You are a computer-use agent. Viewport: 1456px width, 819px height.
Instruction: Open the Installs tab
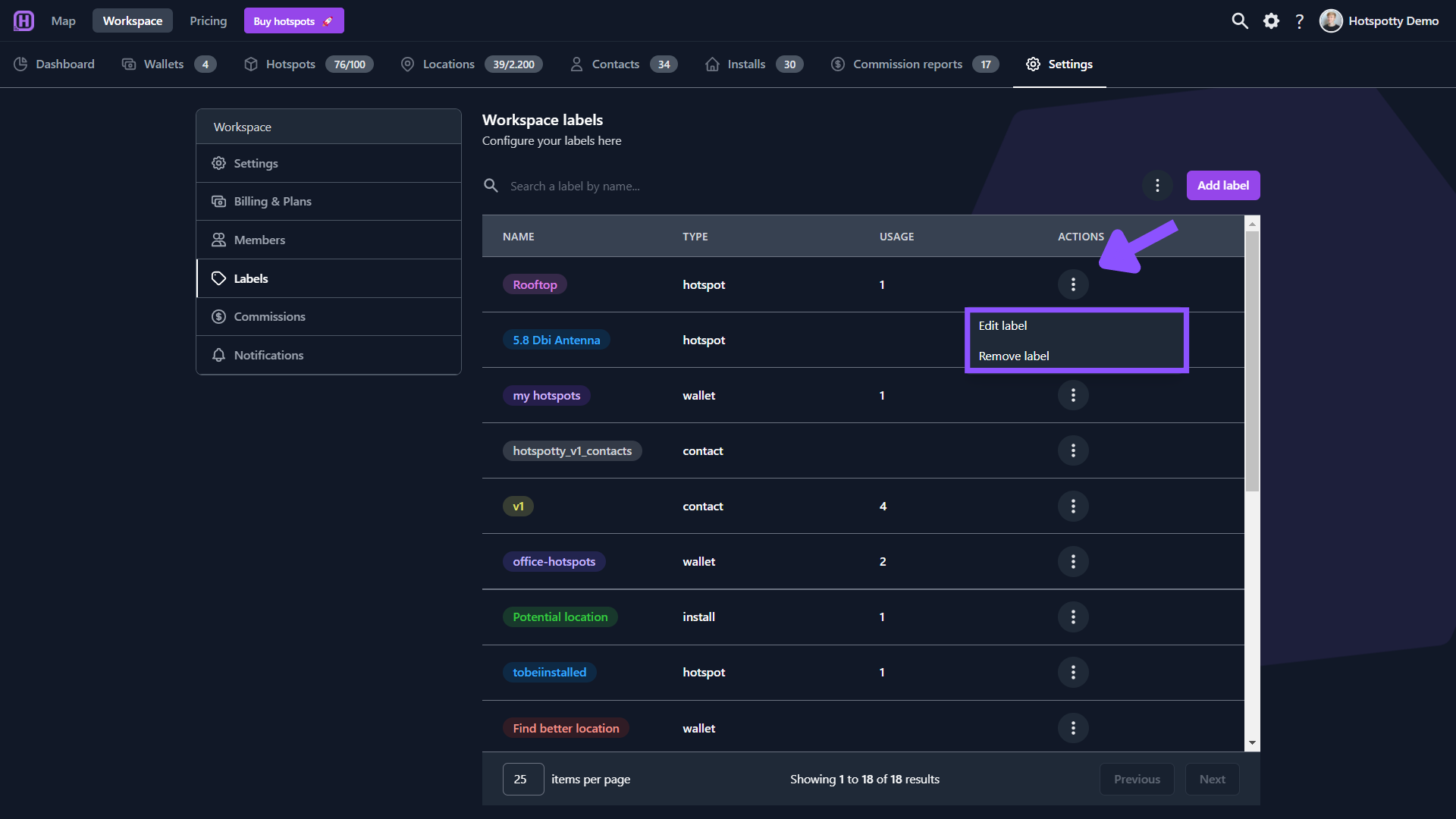[754, 64]
